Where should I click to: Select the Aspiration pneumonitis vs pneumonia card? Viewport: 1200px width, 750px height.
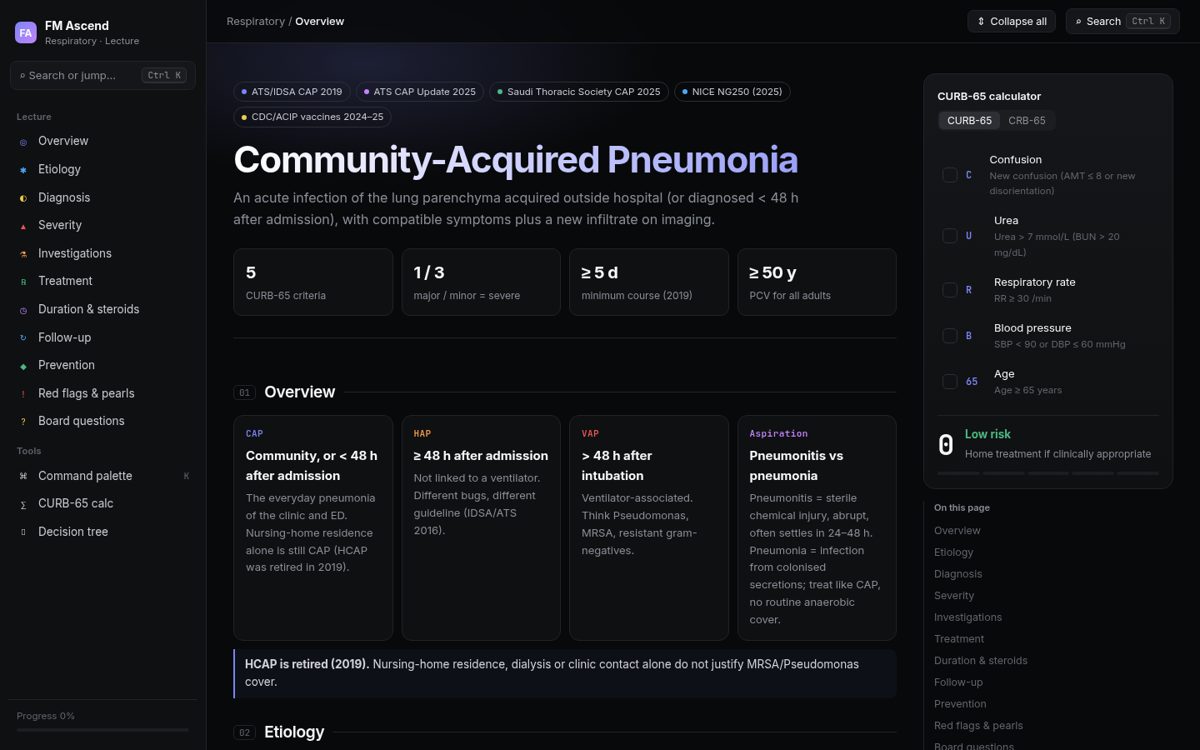tap(817, 528)
